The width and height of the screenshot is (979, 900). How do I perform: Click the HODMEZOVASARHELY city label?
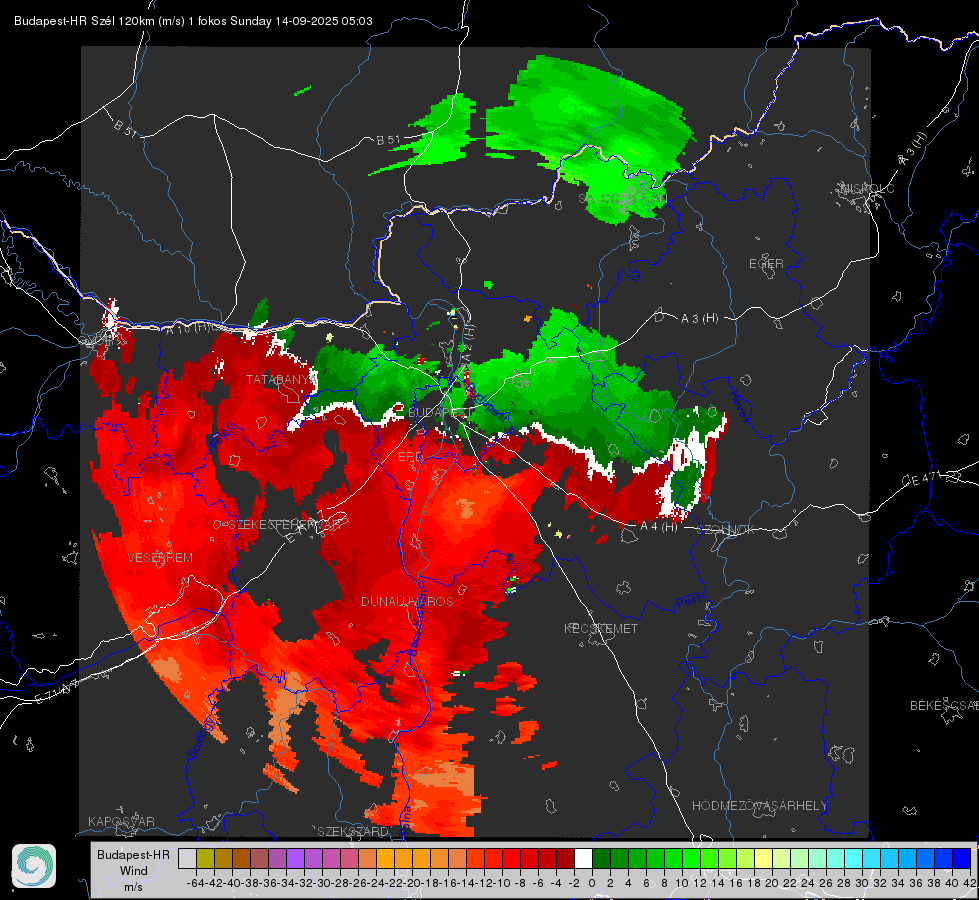[759, 806]
